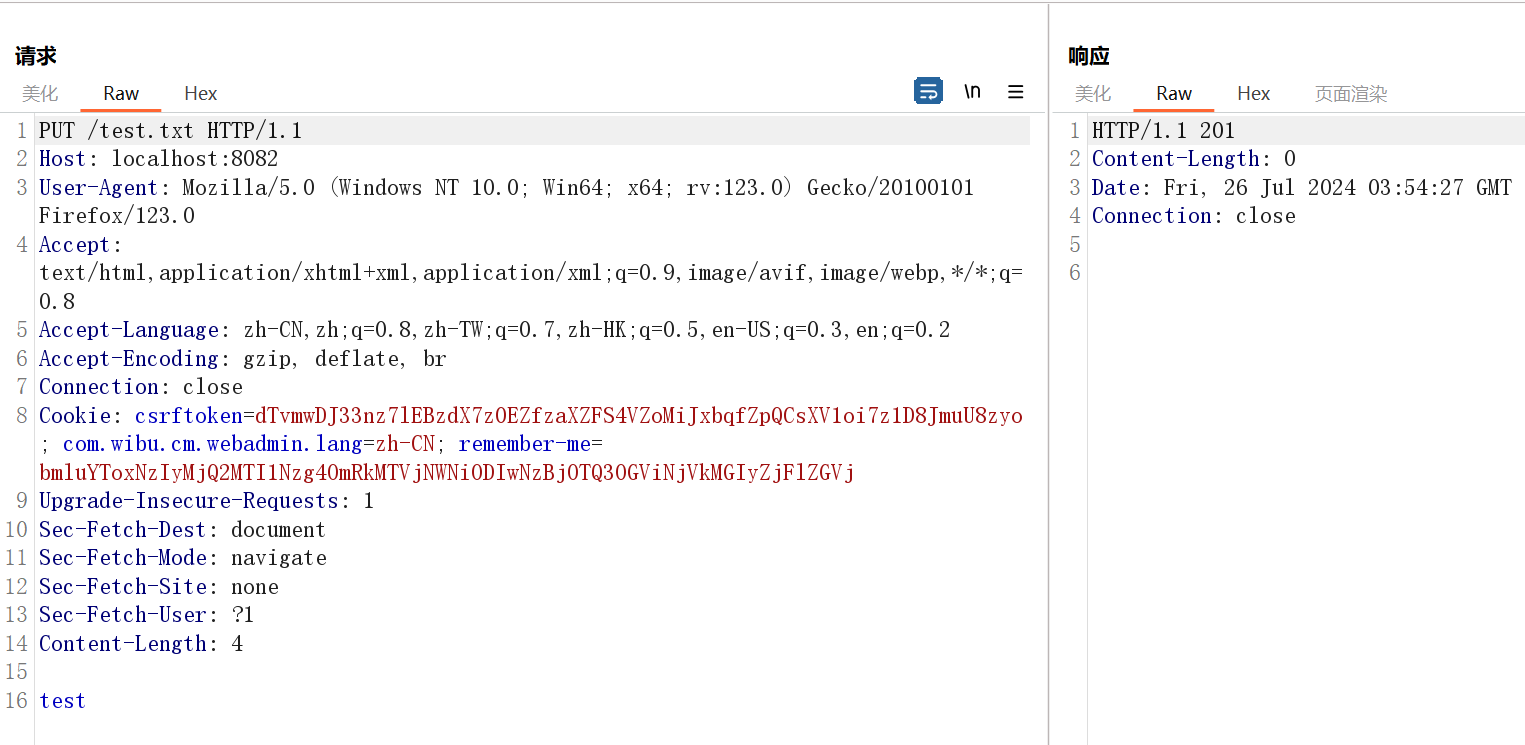Click the 'Host: localhost:8082' header line
1525x745 pixels.
tap(158, 158)
